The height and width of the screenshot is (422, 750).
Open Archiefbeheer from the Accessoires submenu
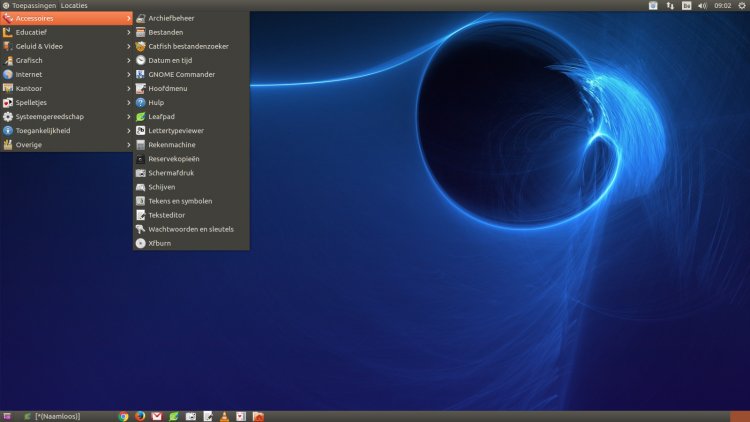pos(171,18)
